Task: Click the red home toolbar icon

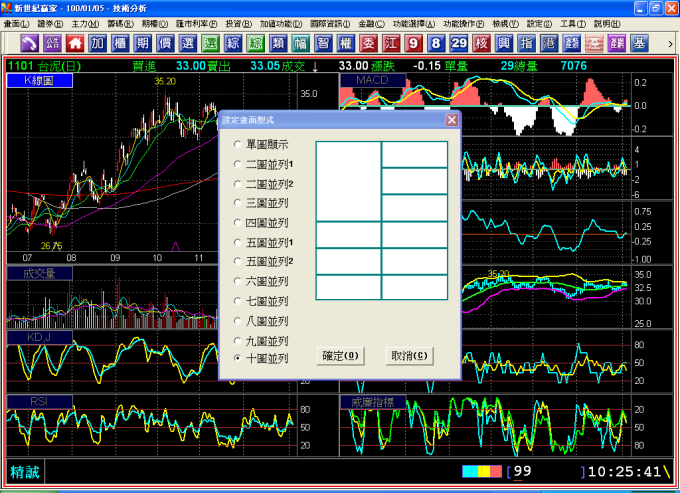Action: click(75, 43)
